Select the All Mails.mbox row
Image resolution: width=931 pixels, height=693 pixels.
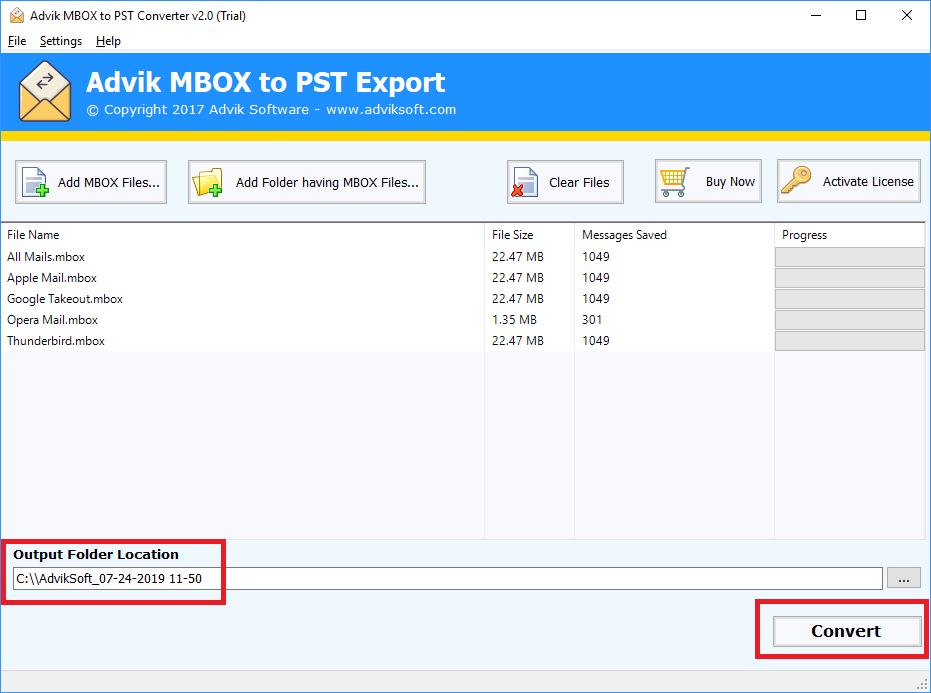[463, 257]
